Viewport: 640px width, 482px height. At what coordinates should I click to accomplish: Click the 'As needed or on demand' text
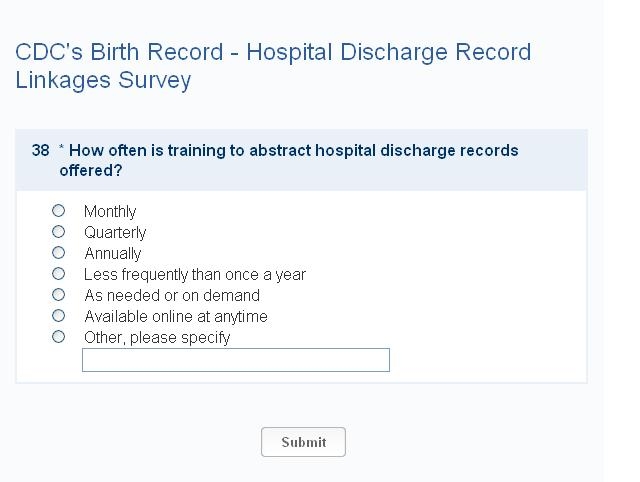click(x=172, y=296)
